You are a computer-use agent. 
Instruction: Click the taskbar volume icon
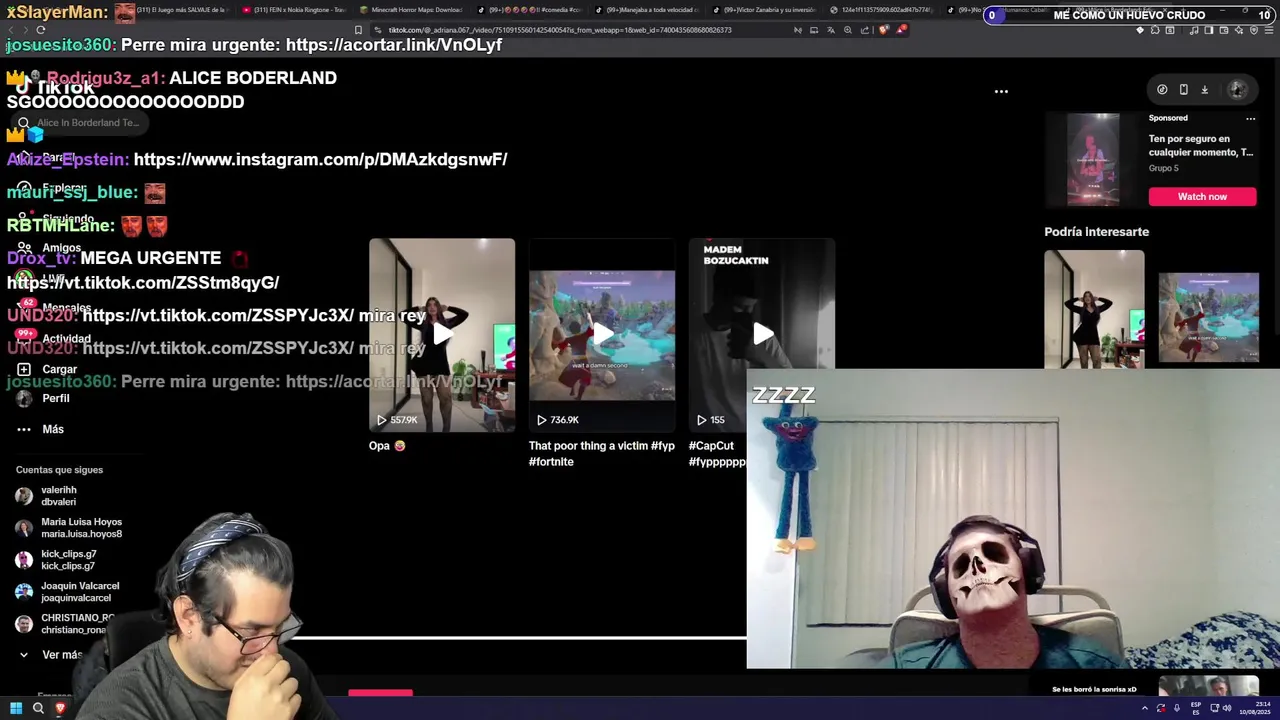tap(1227, 708)
